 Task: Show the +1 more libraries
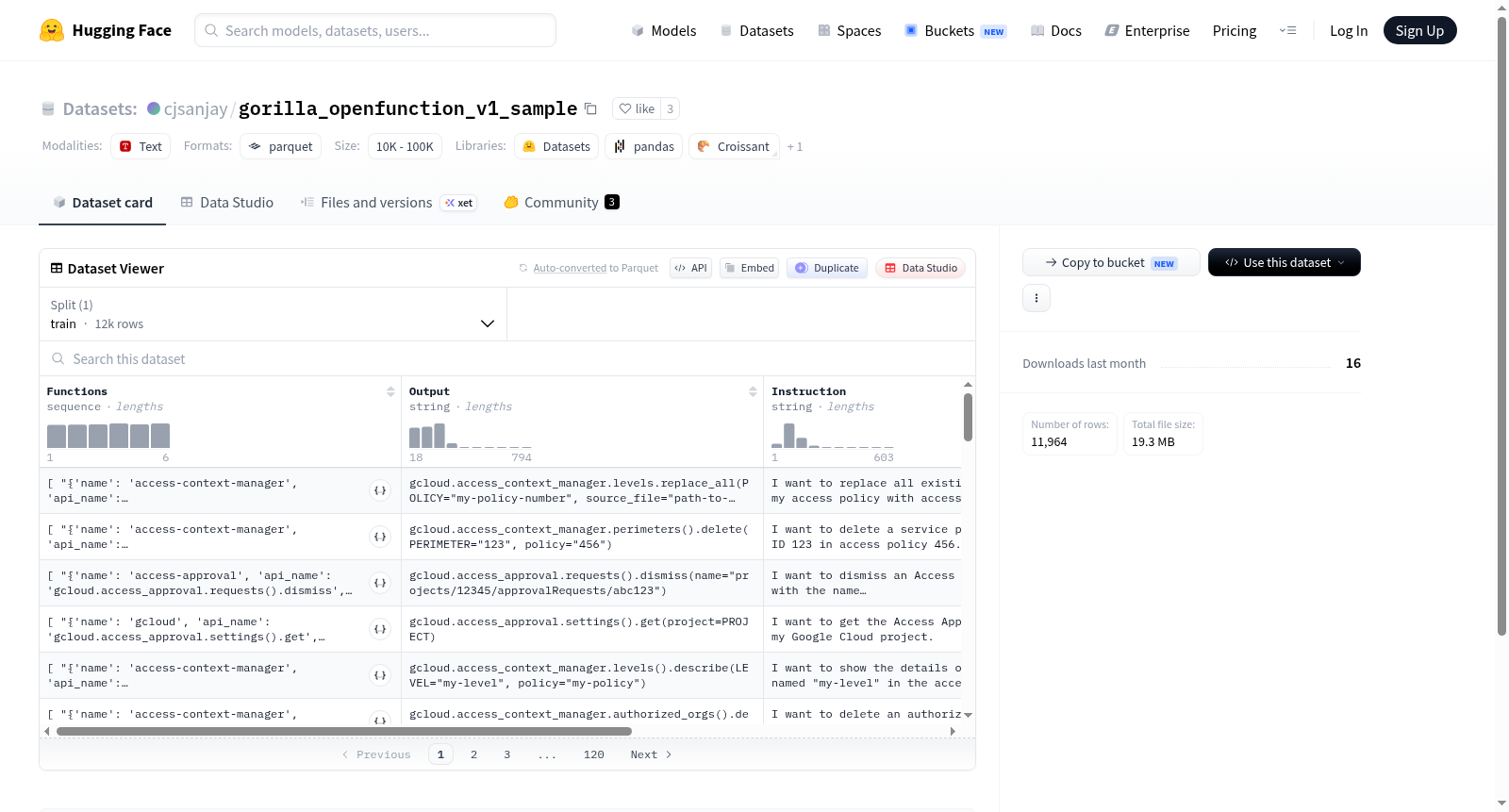[795, 147]
